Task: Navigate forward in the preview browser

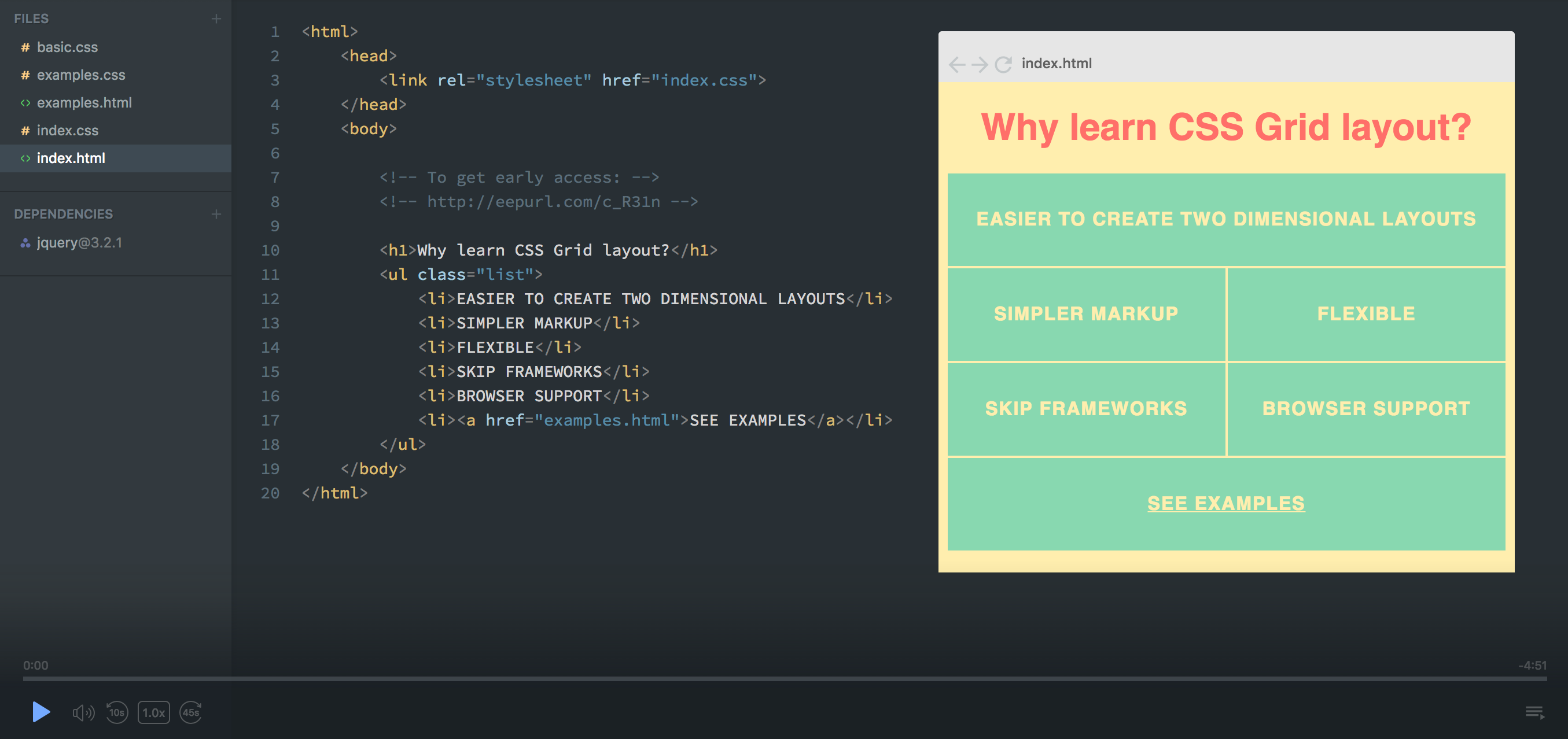Action: coord(980,63)
